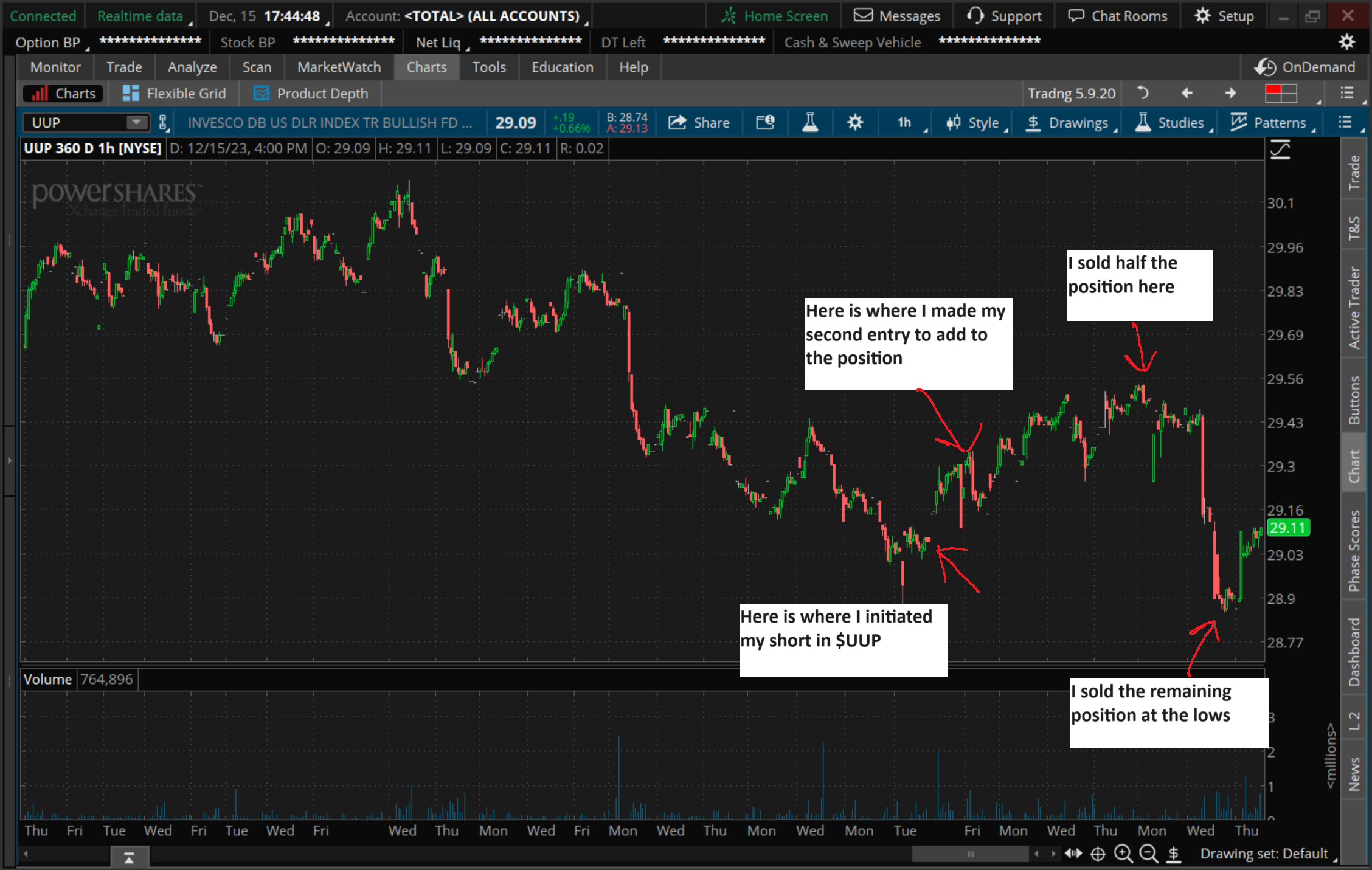Click the OnDemand button
1372x870 pixels.
click(1304, 67)
